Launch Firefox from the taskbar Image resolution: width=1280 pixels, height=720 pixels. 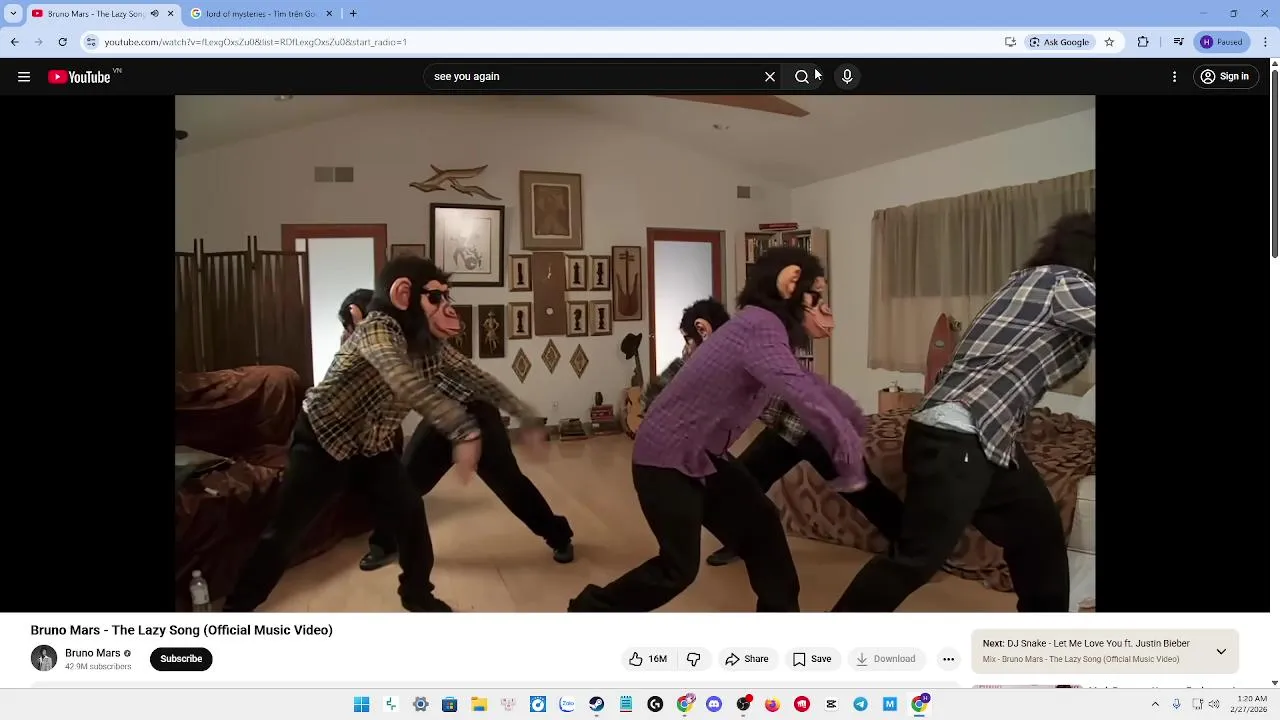click(772, 705)
